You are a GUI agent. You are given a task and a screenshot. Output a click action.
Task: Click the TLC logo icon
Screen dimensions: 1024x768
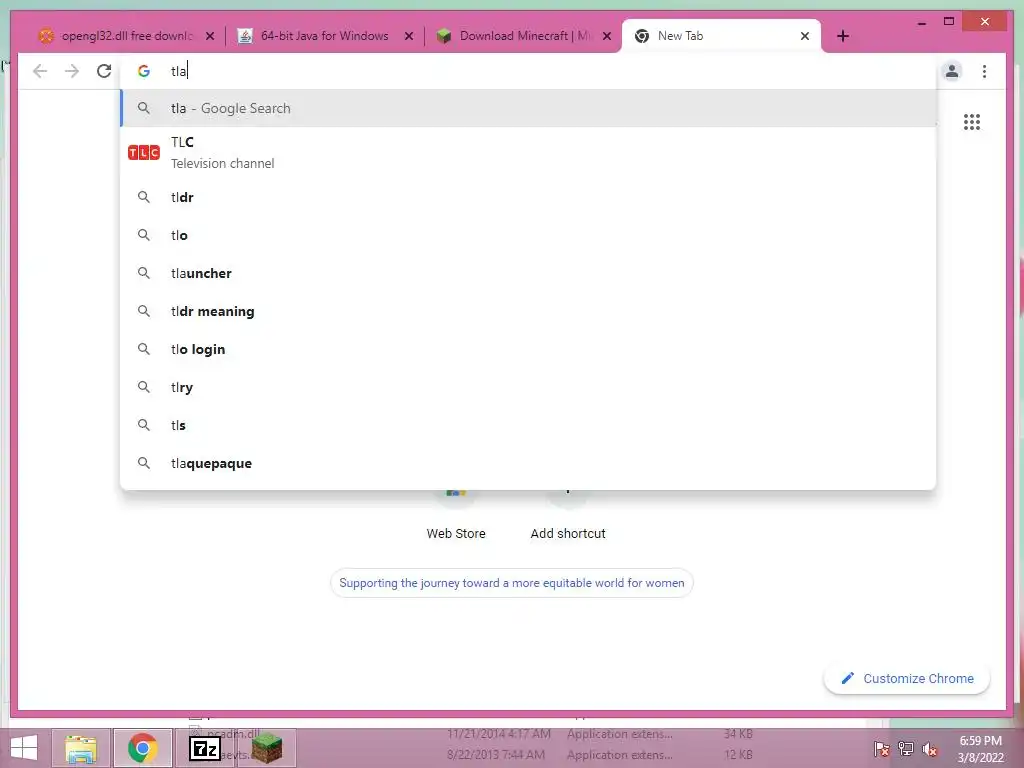144,153
